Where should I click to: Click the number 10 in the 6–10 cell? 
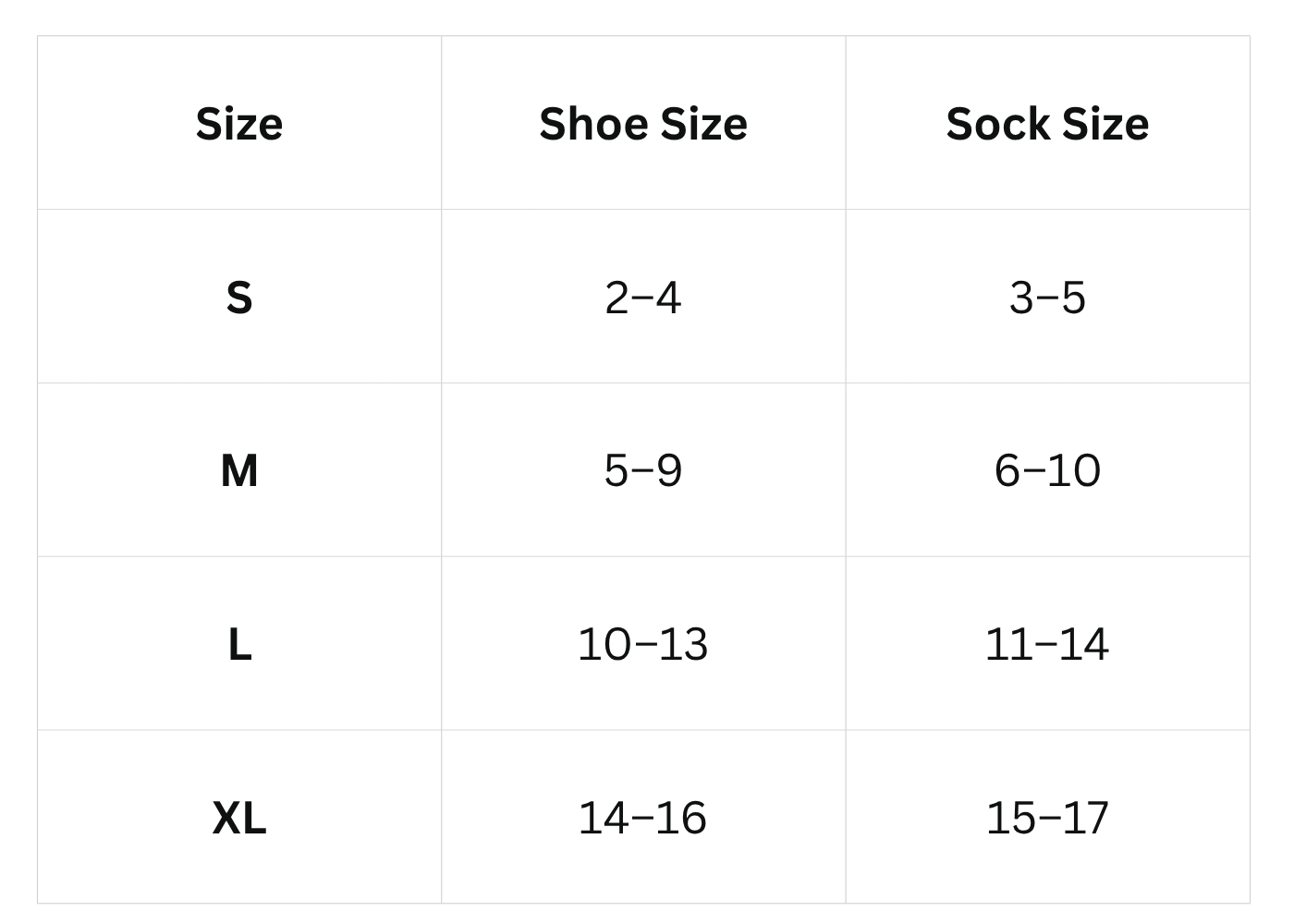(x=1074, y=470)
